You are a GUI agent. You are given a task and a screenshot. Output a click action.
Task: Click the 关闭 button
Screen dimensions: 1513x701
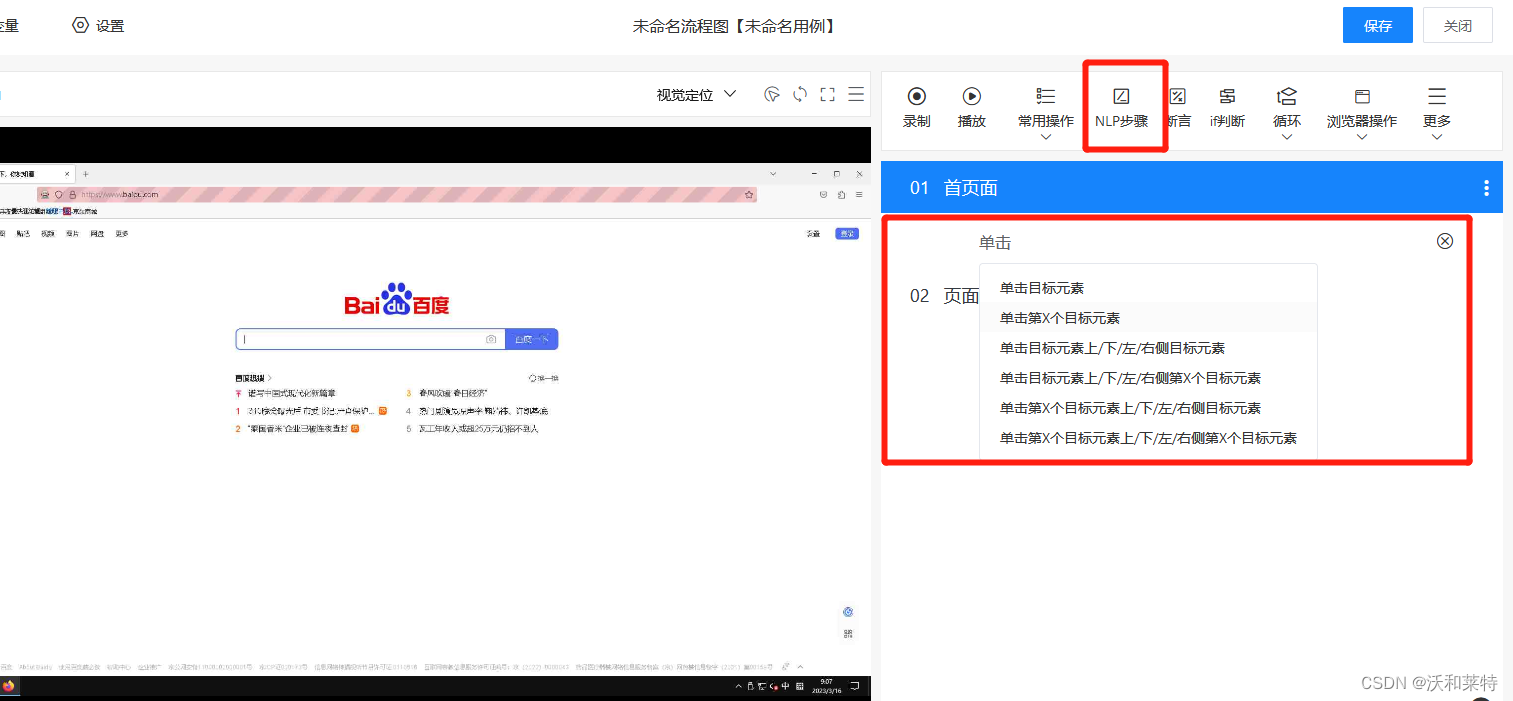pyautogui.click(x=1458, y=26)
